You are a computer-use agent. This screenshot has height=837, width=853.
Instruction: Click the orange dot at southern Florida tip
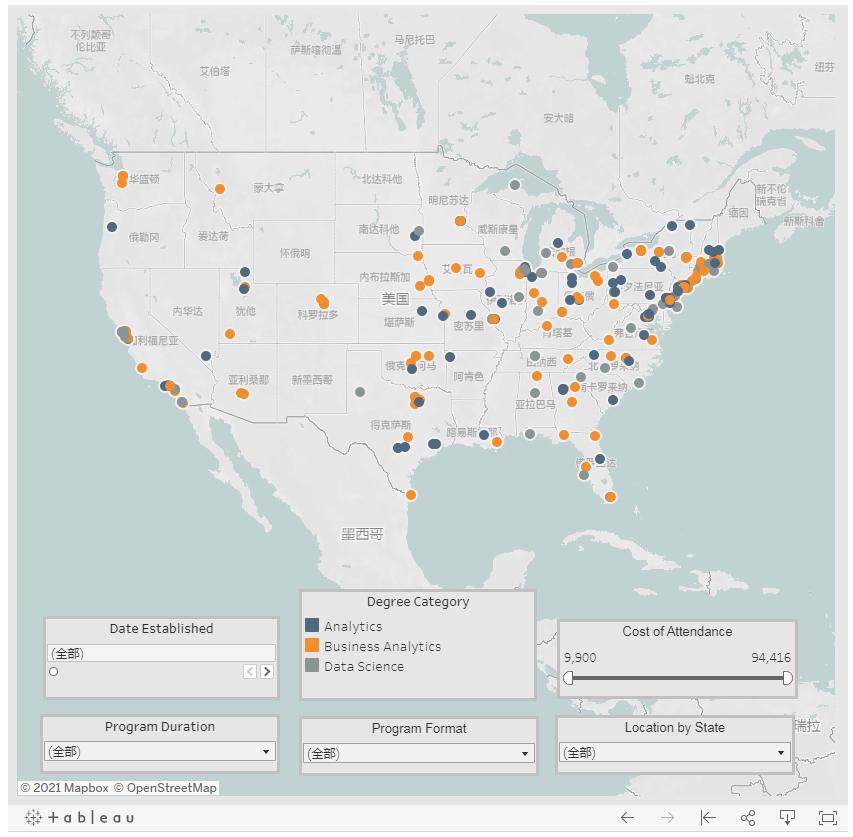(x=610, y=497)
